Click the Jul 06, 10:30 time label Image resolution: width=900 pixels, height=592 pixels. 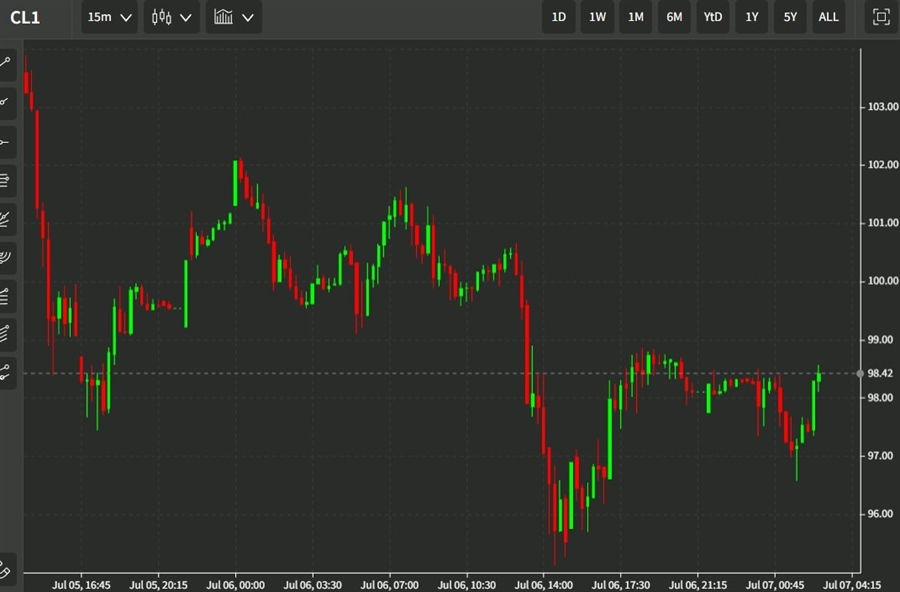click(467, 585)
